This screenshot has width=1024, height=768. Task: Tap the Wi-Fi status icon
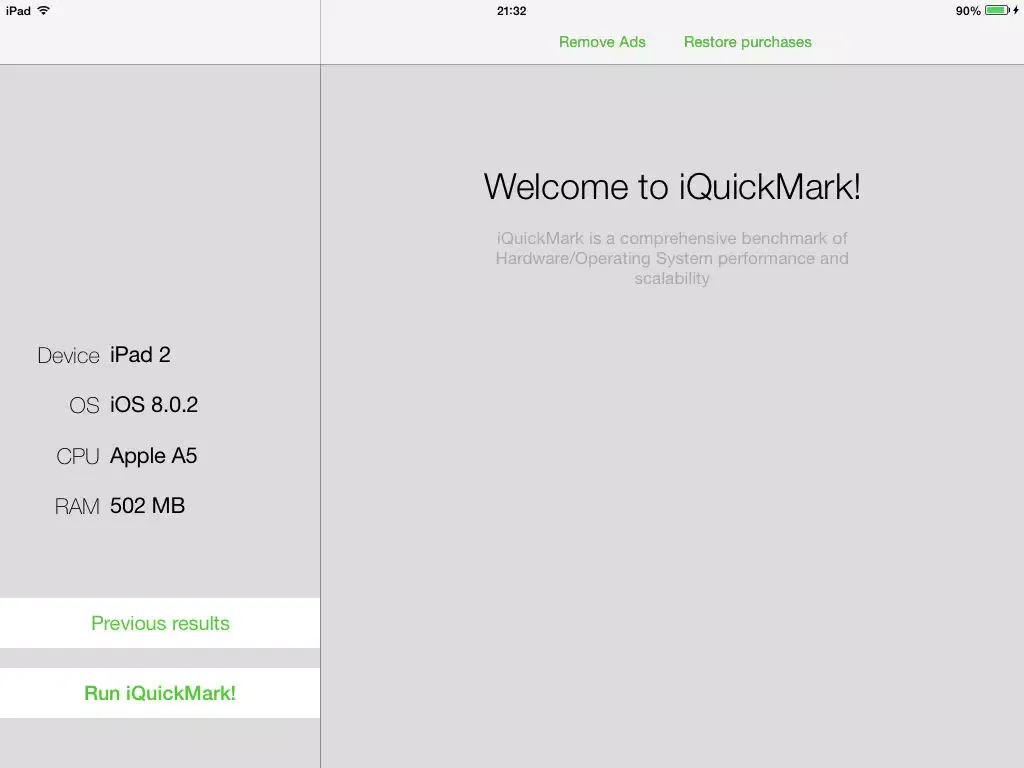pos(43,10)
